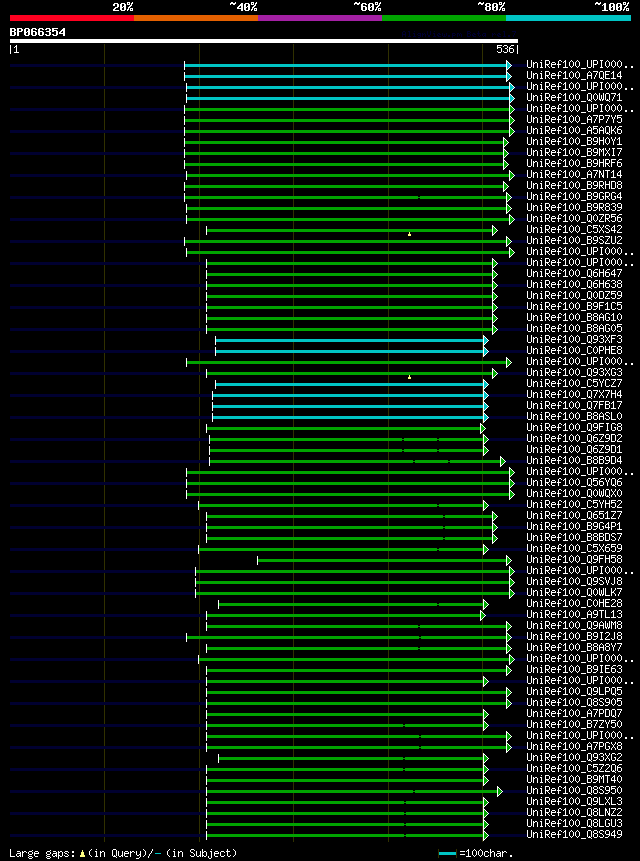Open hit UniRef100_A7P7Y5
640x861 pixels.
tap(574, 120)
